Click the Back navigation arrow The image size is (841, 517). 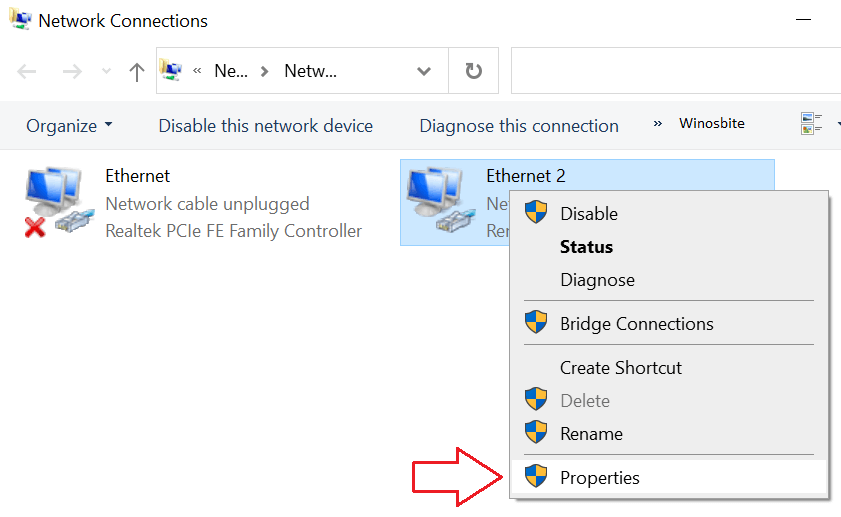(x=27, y=72)
